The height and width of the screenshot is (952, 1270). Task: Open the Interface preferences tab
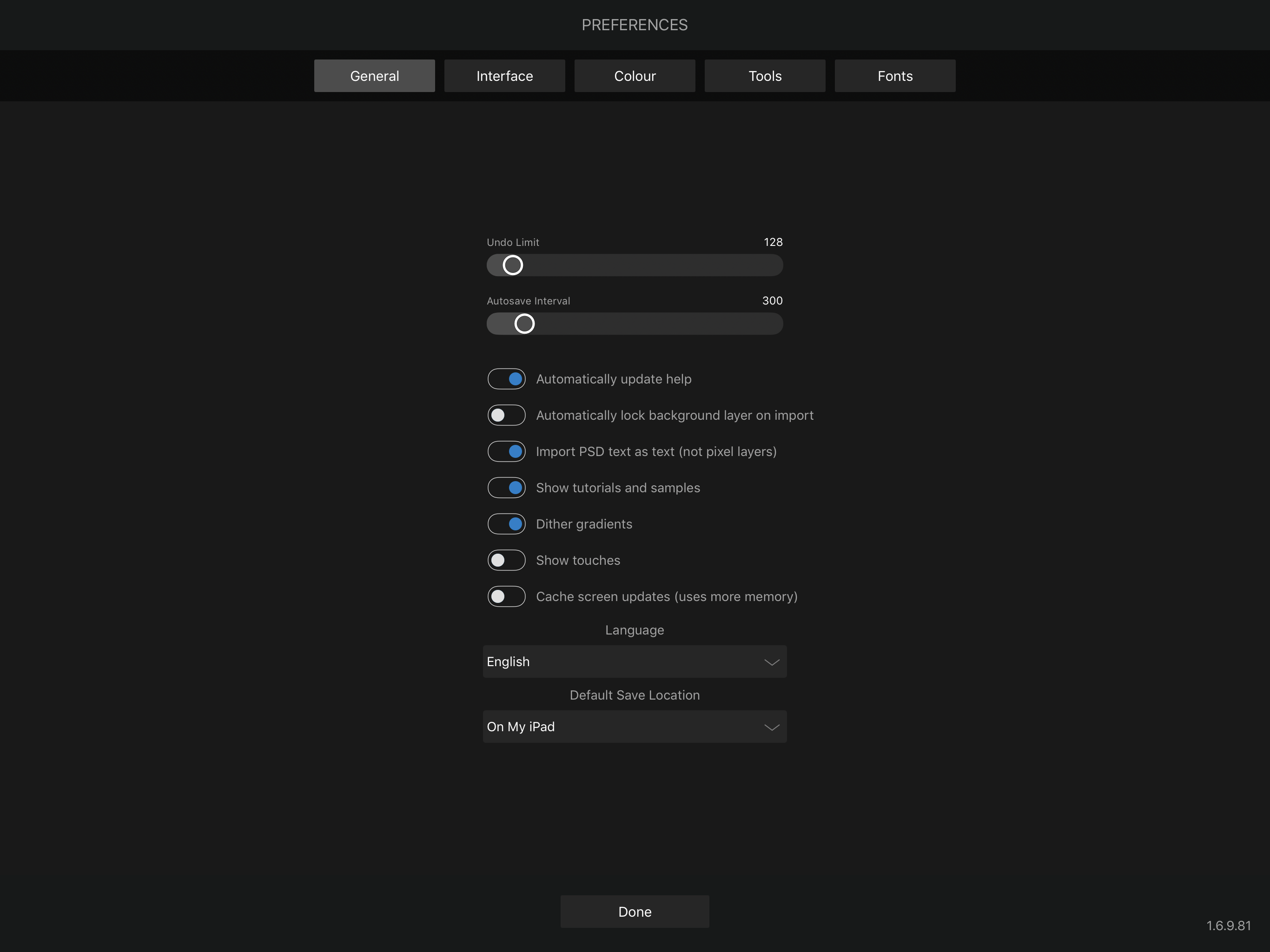click(505, 76)
